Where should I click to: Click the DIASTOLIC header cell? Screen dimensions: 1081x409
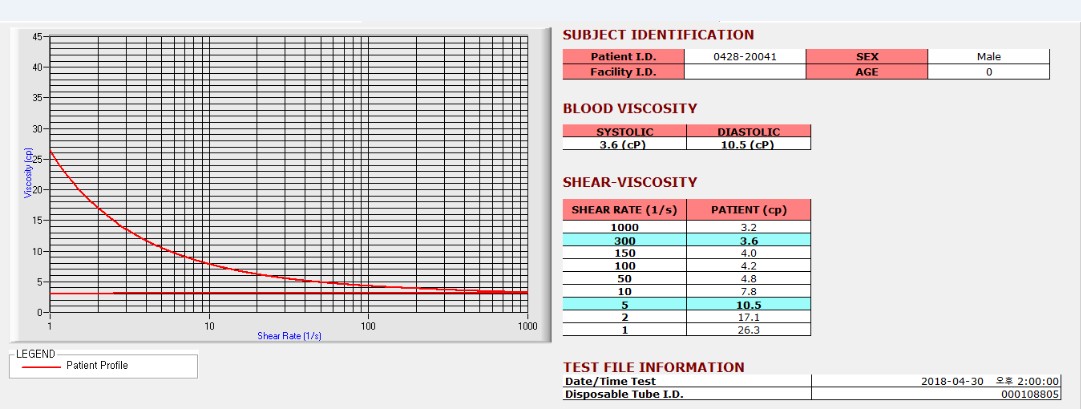(x=749, y=131)
